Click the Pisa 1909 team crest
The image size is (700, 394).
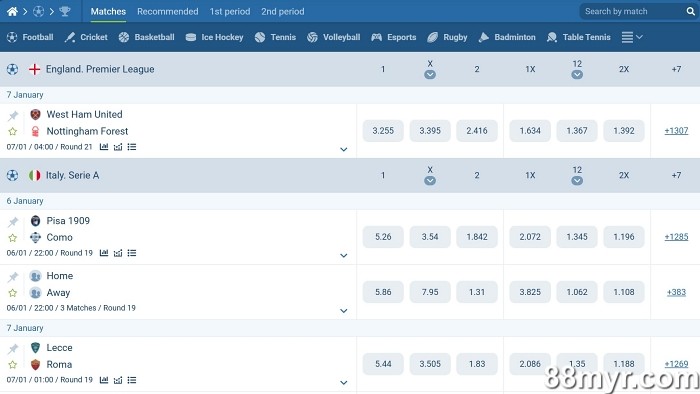click(x=35, y=221)
